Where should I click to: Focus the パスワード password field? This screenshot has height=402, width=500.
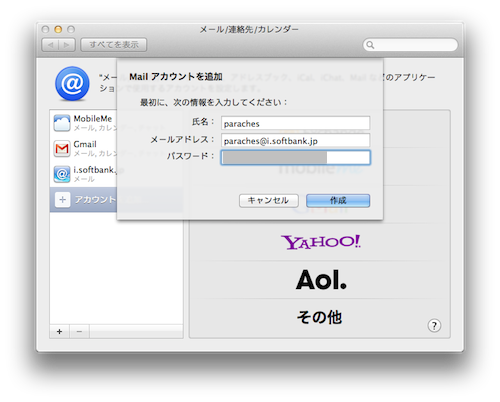pyautogui.click(x=295, y=157)
